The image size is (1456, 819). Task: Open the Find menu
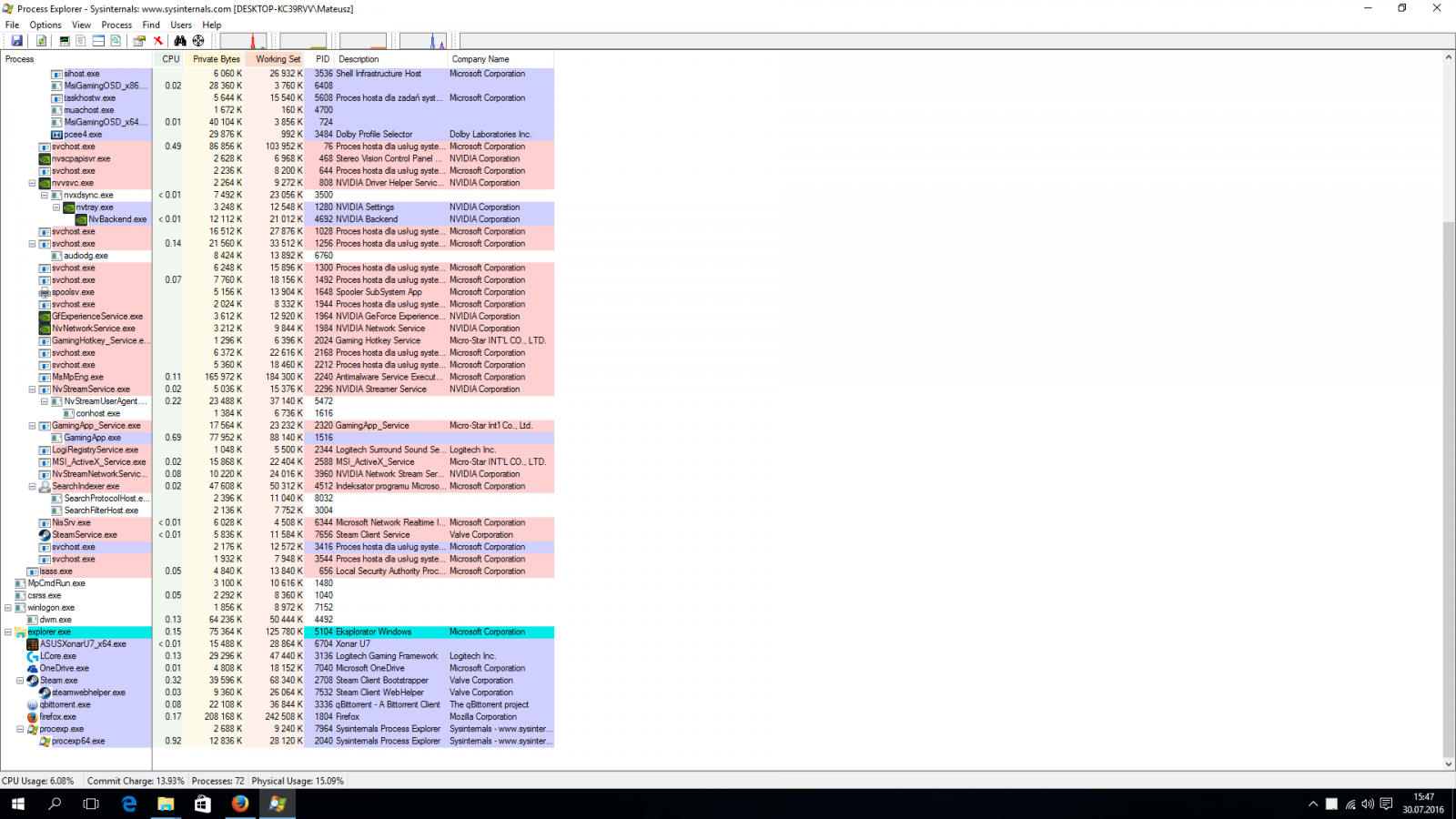point(151,25)
